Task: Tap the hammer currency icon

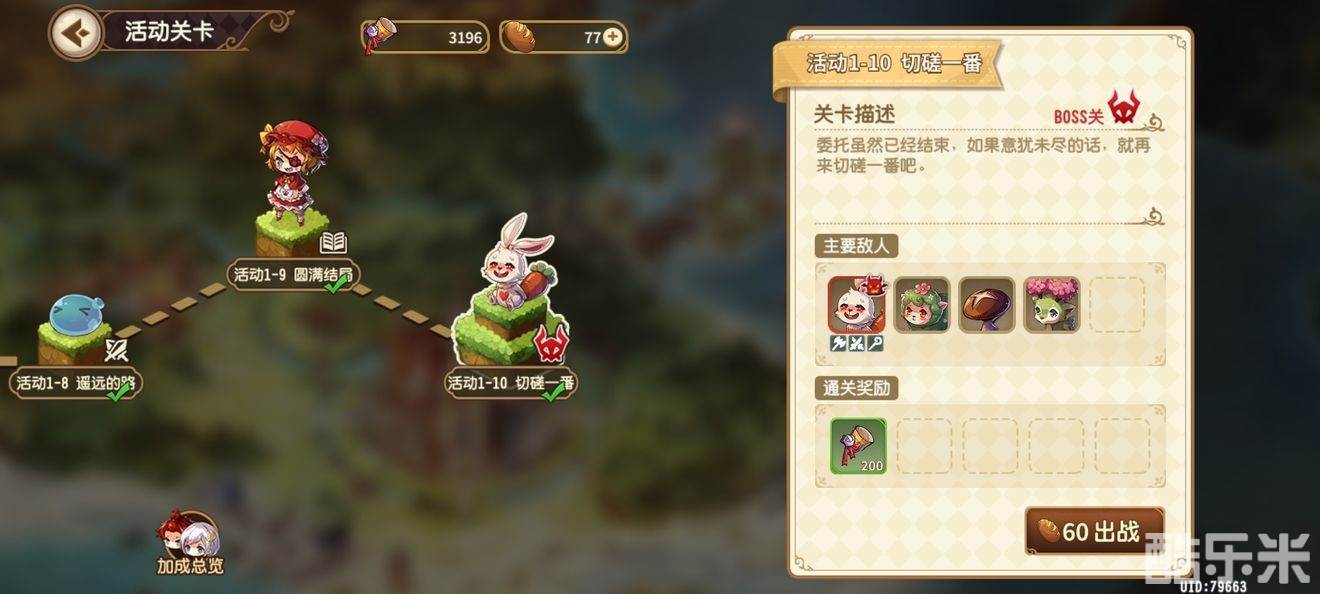Action: [x=379, y=37]
